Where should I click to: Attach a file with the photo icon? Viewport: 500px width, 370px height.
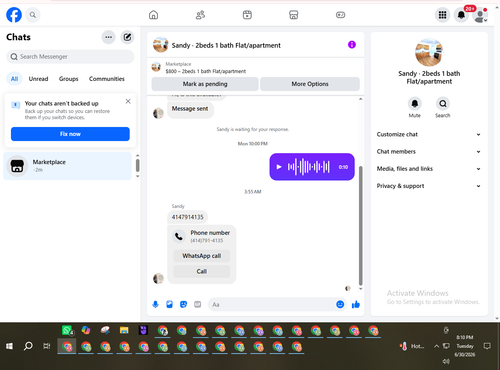coord(170,304)
